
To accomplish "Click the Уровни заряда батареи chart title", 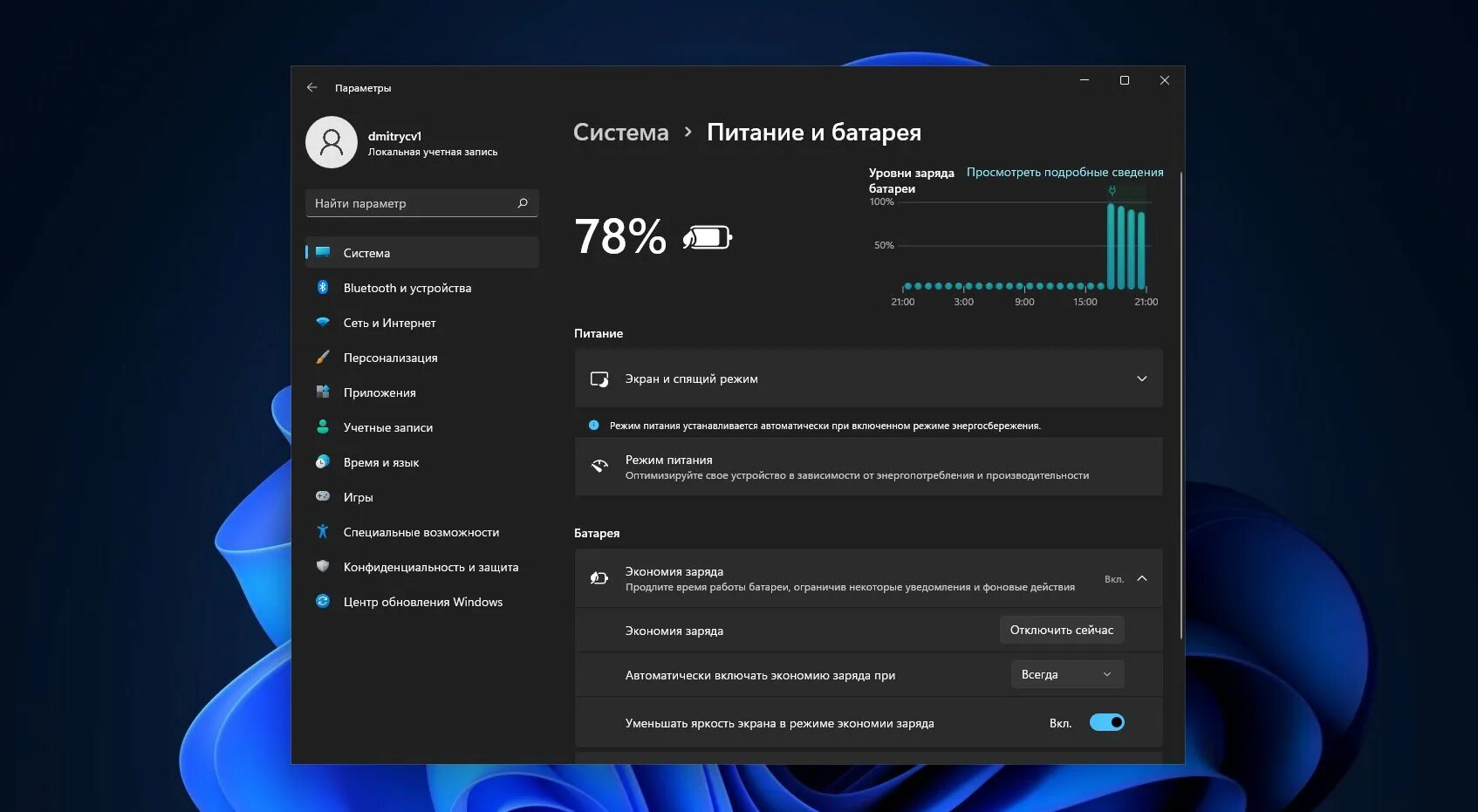I will [911, 181].
